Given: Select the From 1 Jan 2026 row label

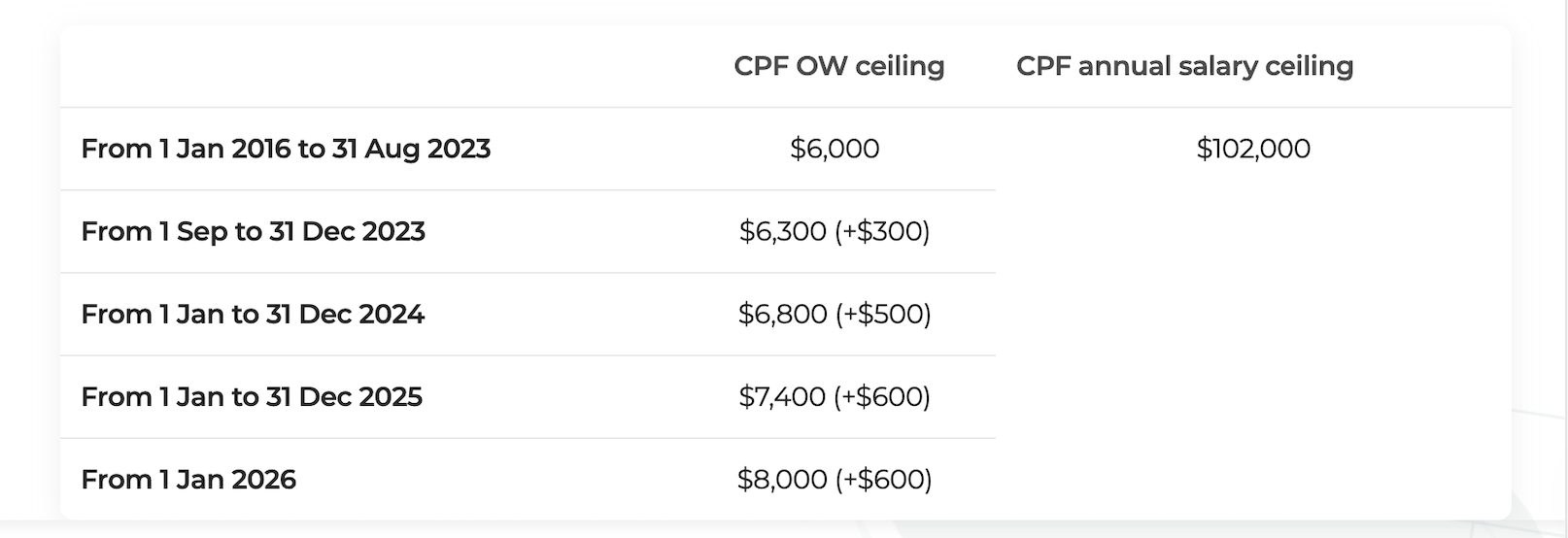Looking at the screenshot, I should click(x=188, y=479).
